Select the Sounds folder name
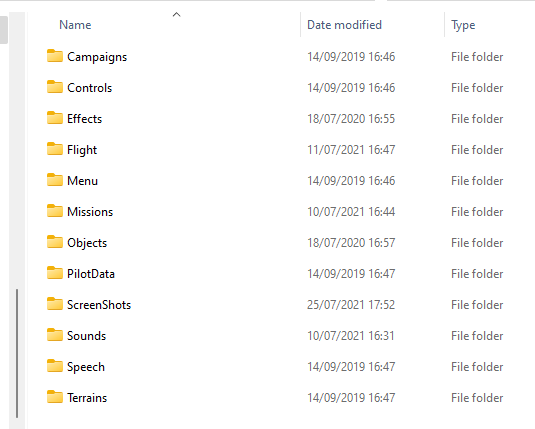The height and width of the screenshot is (429, 535). (86, 336)
